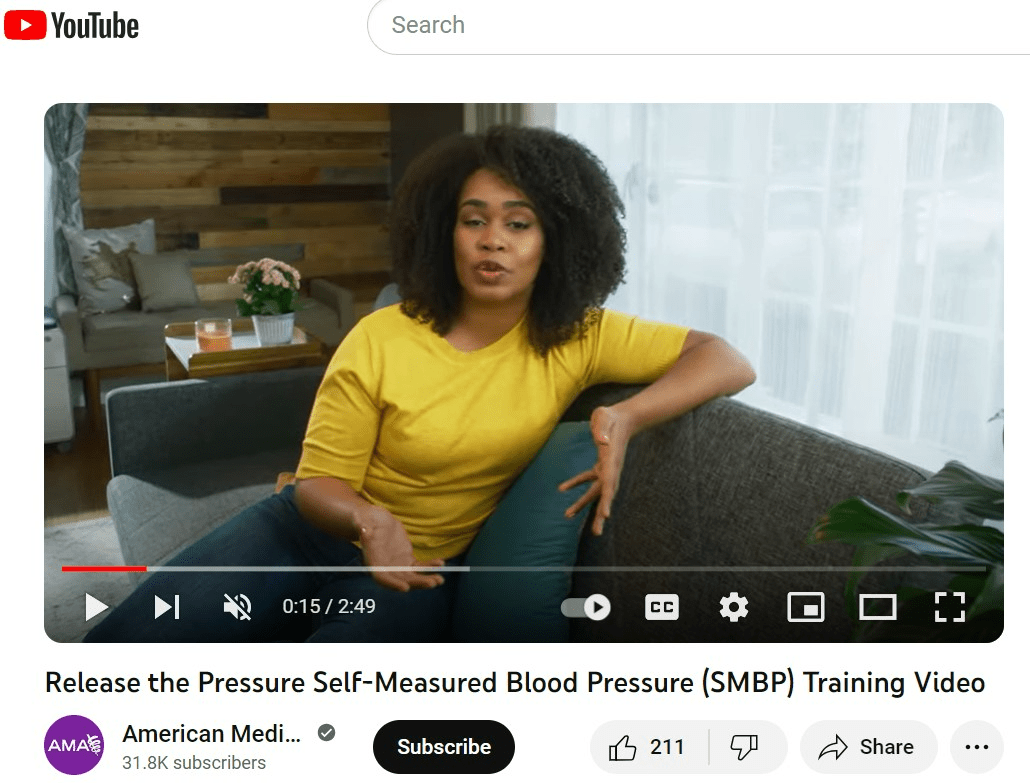Open the video settings gear

click(x=734, y=607)
